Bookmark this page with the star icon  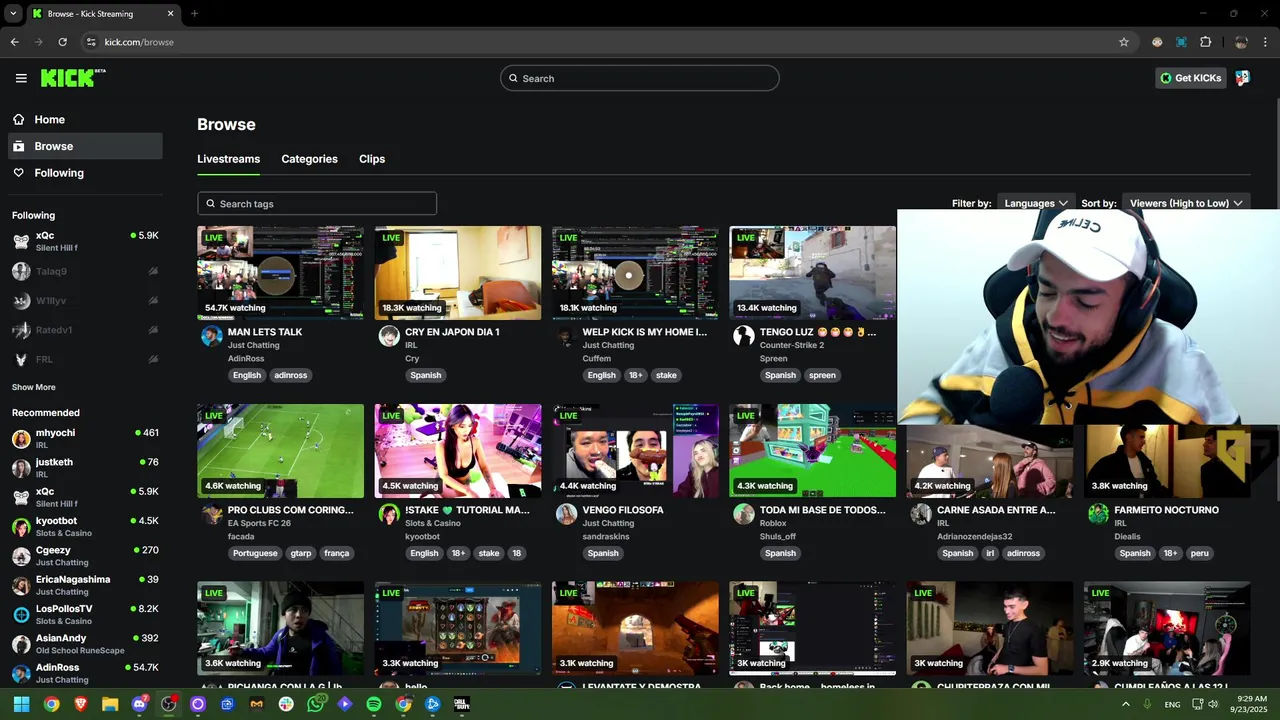pyautogui.click(x=1124, y=42)
